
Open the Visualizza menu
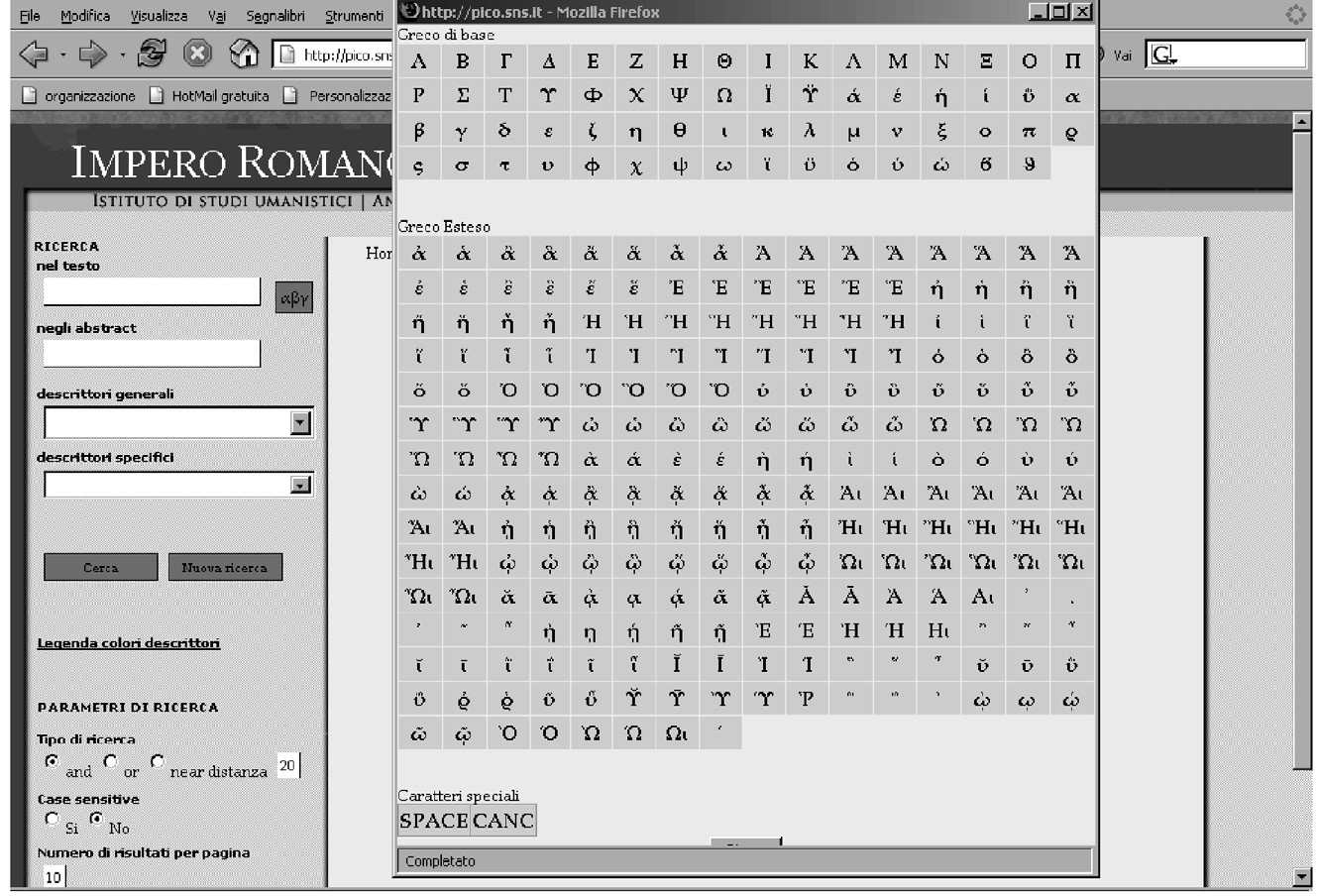pos(159,16)
